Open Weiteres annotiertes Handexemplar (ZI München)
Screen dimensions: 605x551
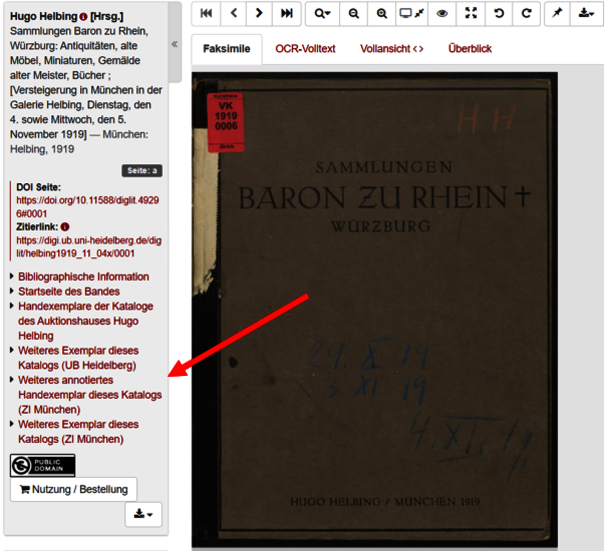pyautogui.click(x=90, y=395)
